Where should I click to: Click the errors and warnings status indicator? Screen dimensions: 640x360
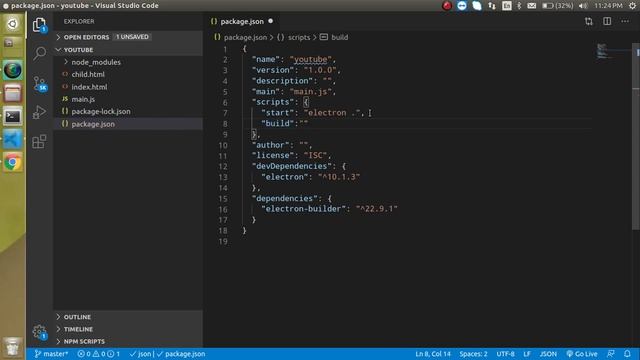point(98,354)
